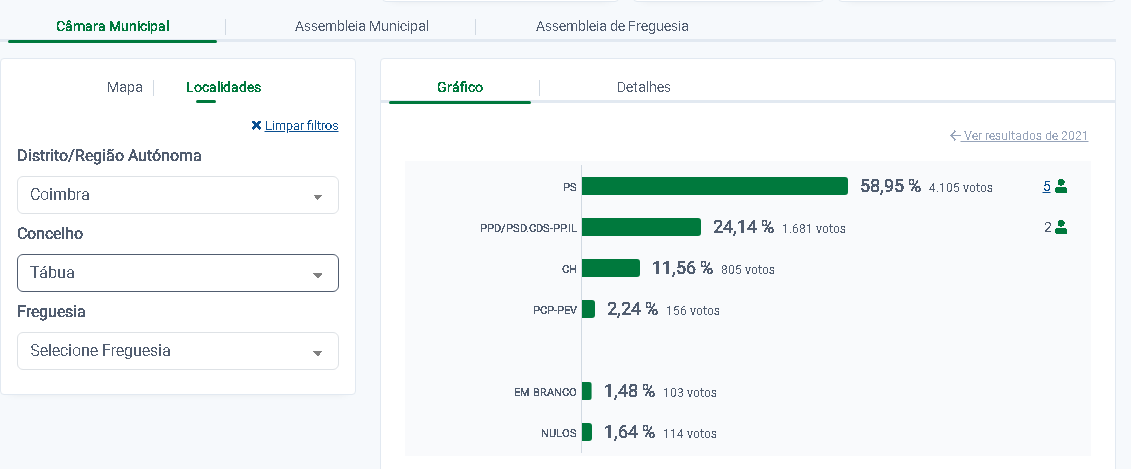
Task: Click the CH green result bar
Action: tap(610, 268)
